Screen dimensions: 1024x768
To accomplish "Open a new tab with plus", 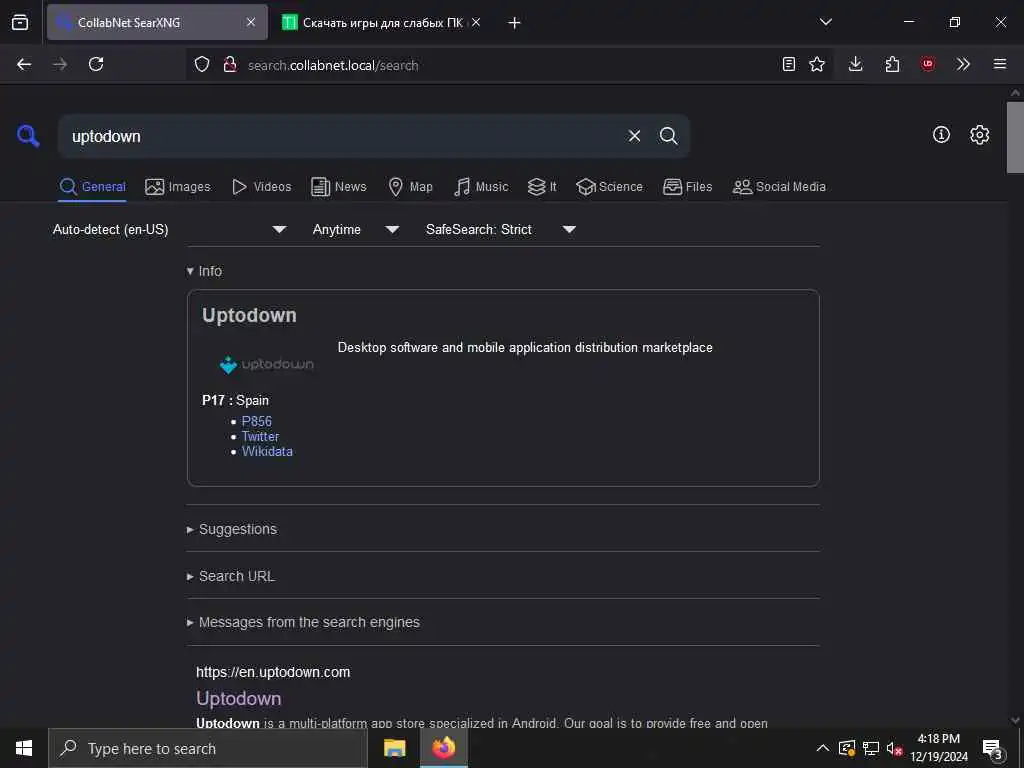I will pyautogui.click(x=515, y=23).
